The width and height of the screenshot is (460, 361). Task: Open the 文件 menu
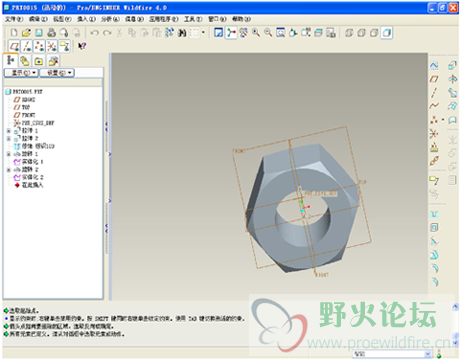[14, 19]
